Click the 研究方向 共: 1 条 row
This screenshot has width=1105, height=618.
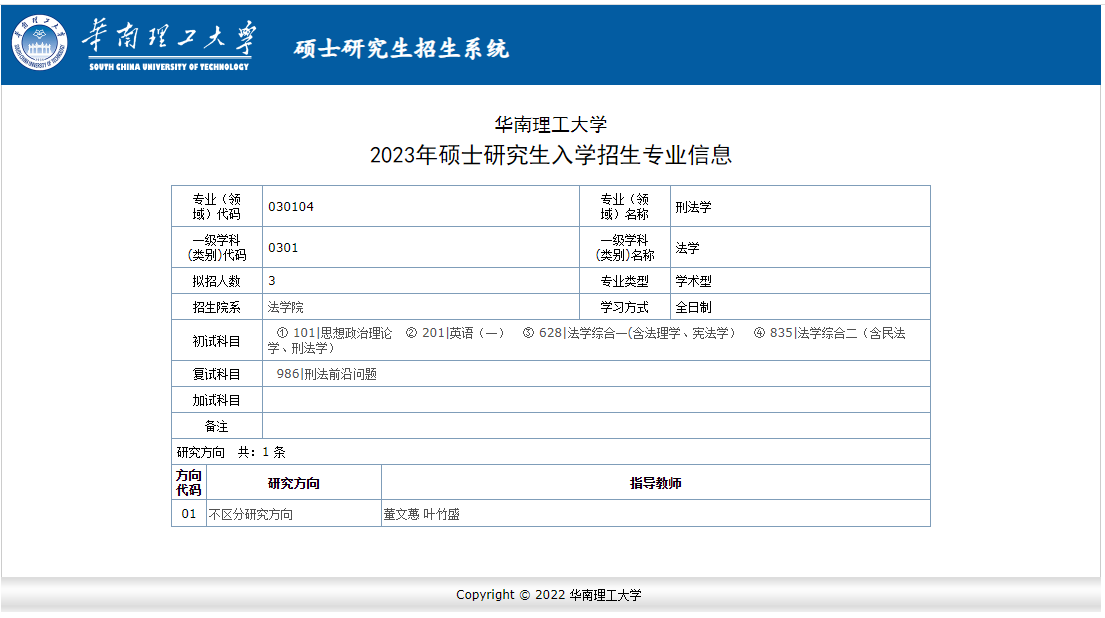pos(550,452)
